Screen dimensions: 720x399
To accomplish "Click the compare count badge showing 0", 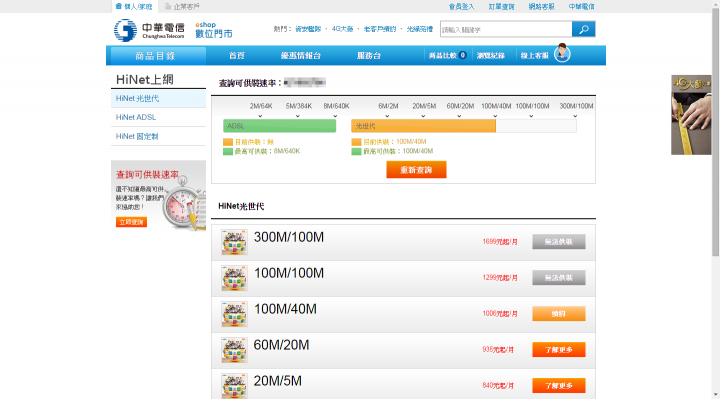I will 462,55.
